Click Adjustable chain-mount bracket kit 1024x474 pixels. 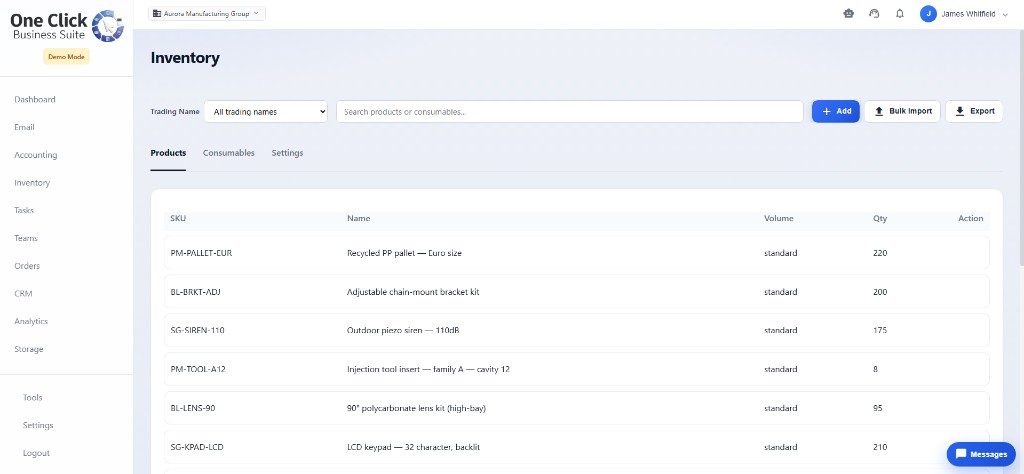pyautogui.click(x=413, y=292)
